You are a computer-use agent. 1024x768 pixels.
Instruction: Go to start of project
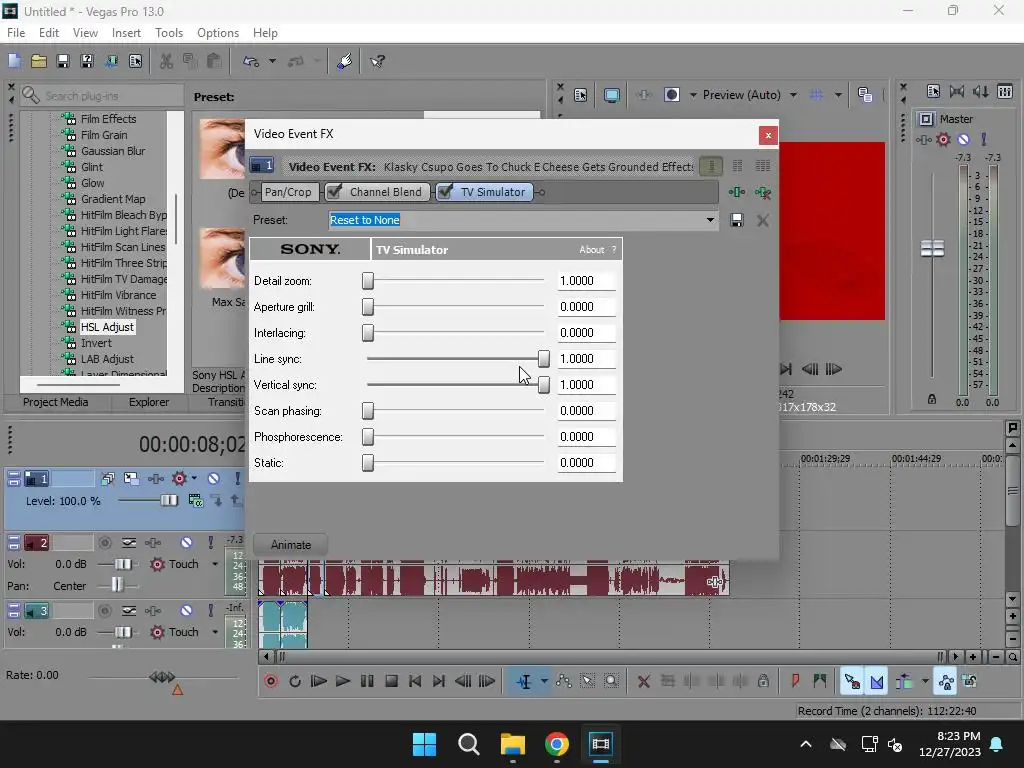[x=415, y=681]
